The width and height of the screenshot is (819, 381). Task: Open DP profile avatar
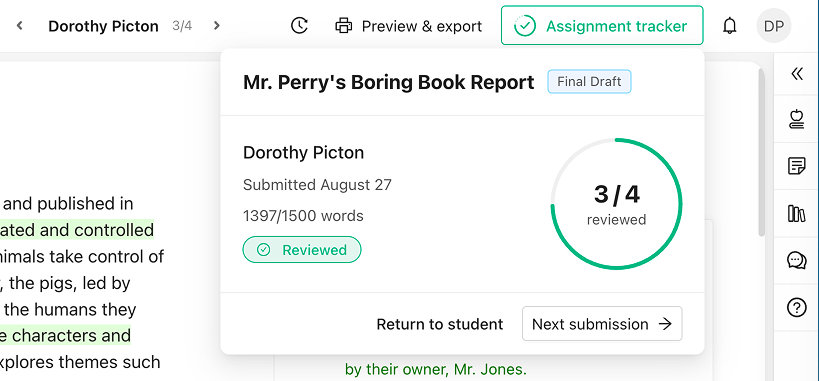pos(774,26)
